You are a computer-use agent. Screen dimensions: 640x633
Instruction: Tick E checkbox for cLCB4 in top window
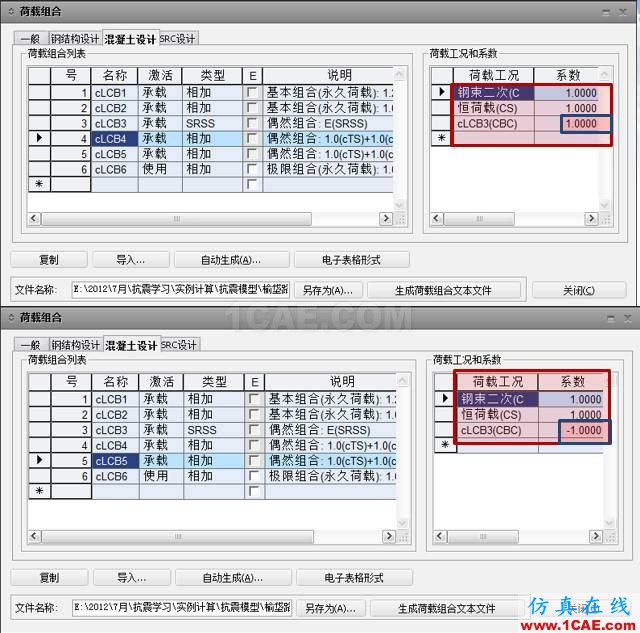coord(252,138)
